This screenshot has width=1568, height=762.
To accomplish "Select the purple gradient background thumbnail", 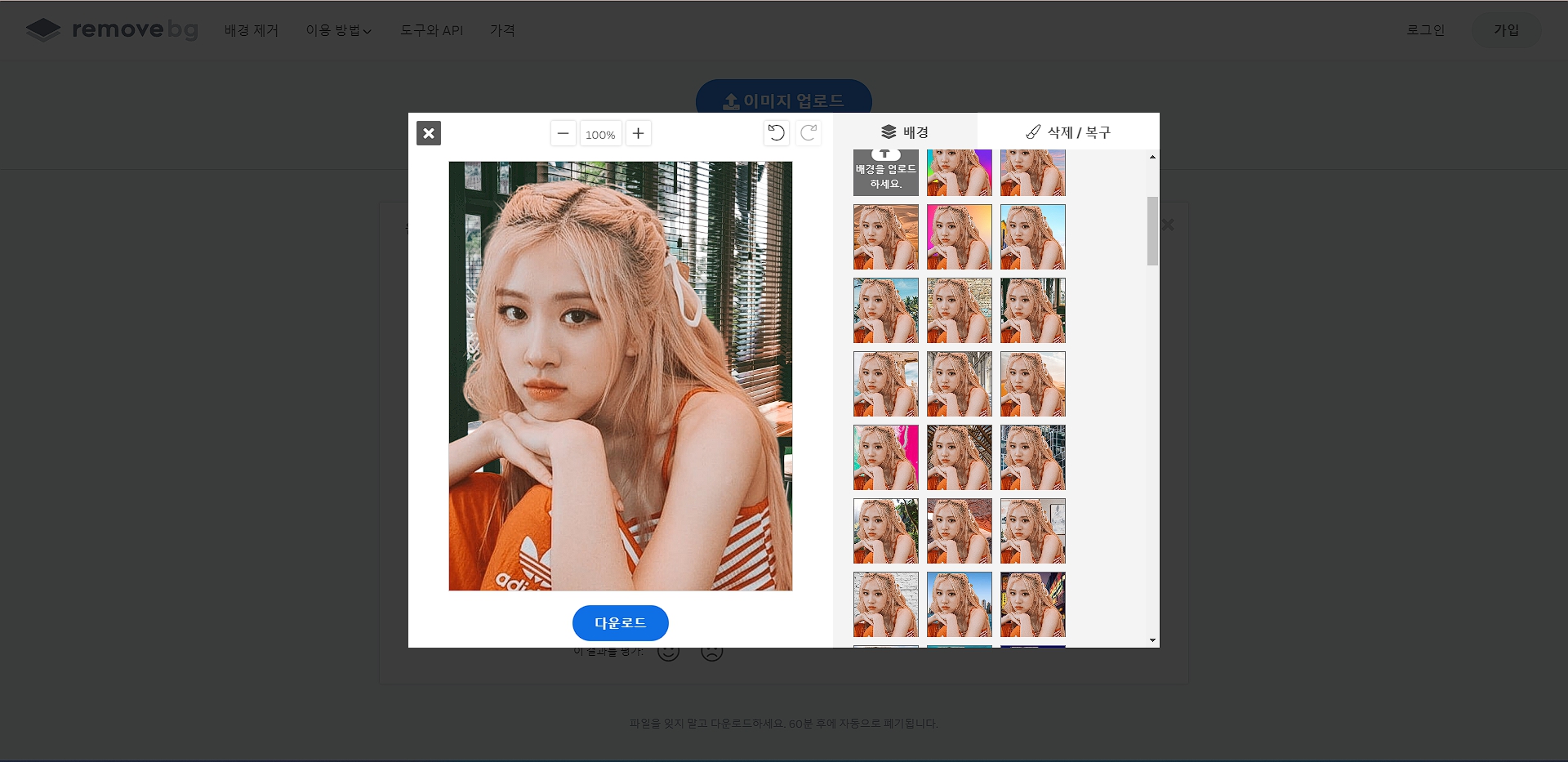I will 960,172.
